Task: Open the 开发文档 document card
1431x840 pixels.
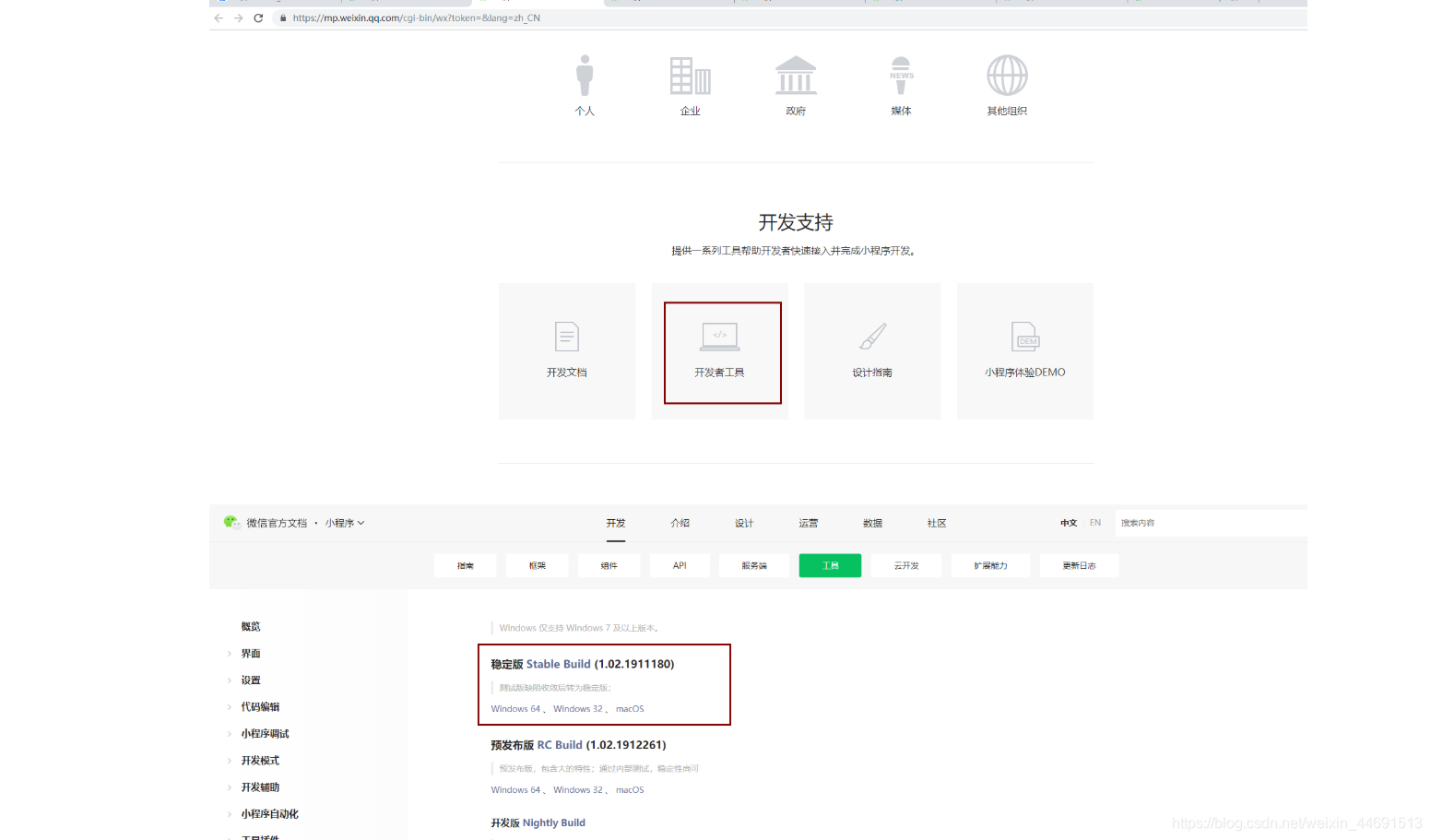Action: click(567, 351)
